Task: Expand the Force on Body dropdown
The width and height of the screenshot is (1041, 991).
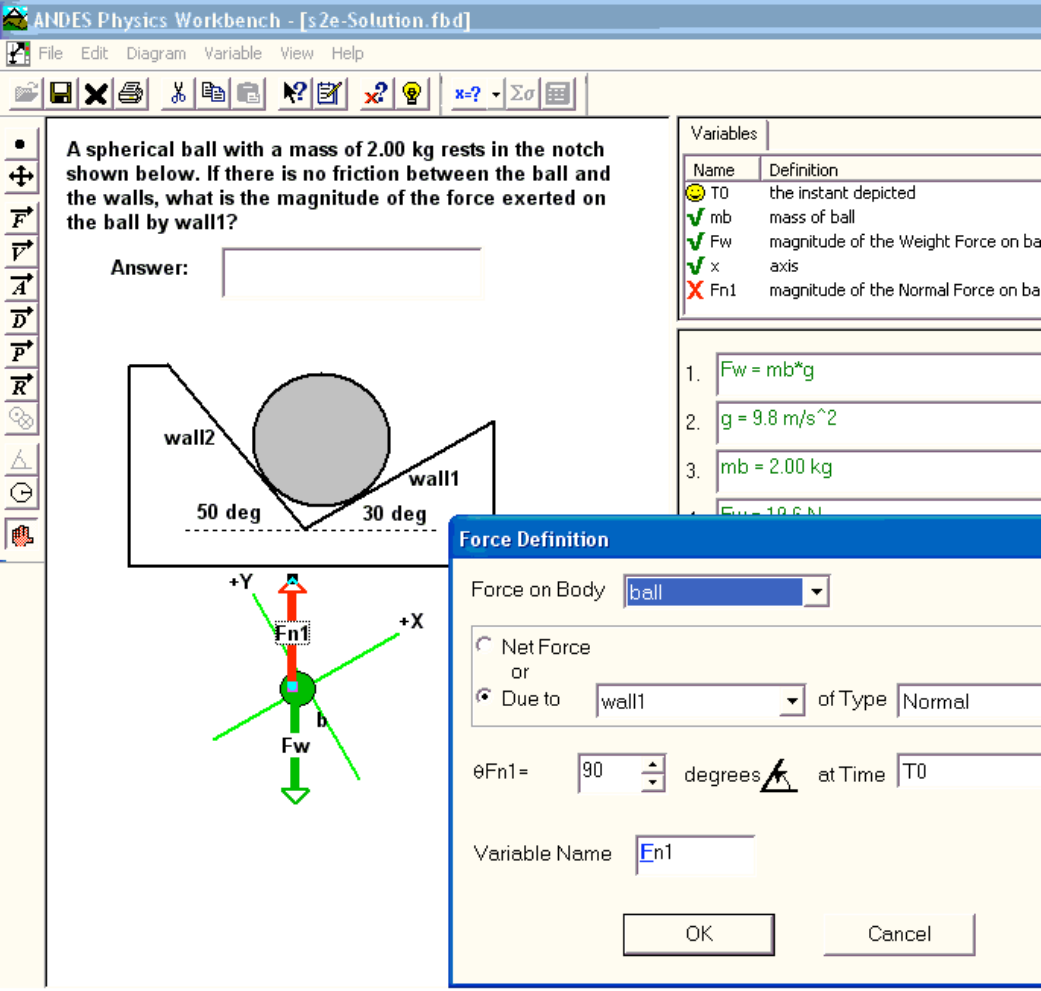Action: click(x=816, y=591)
